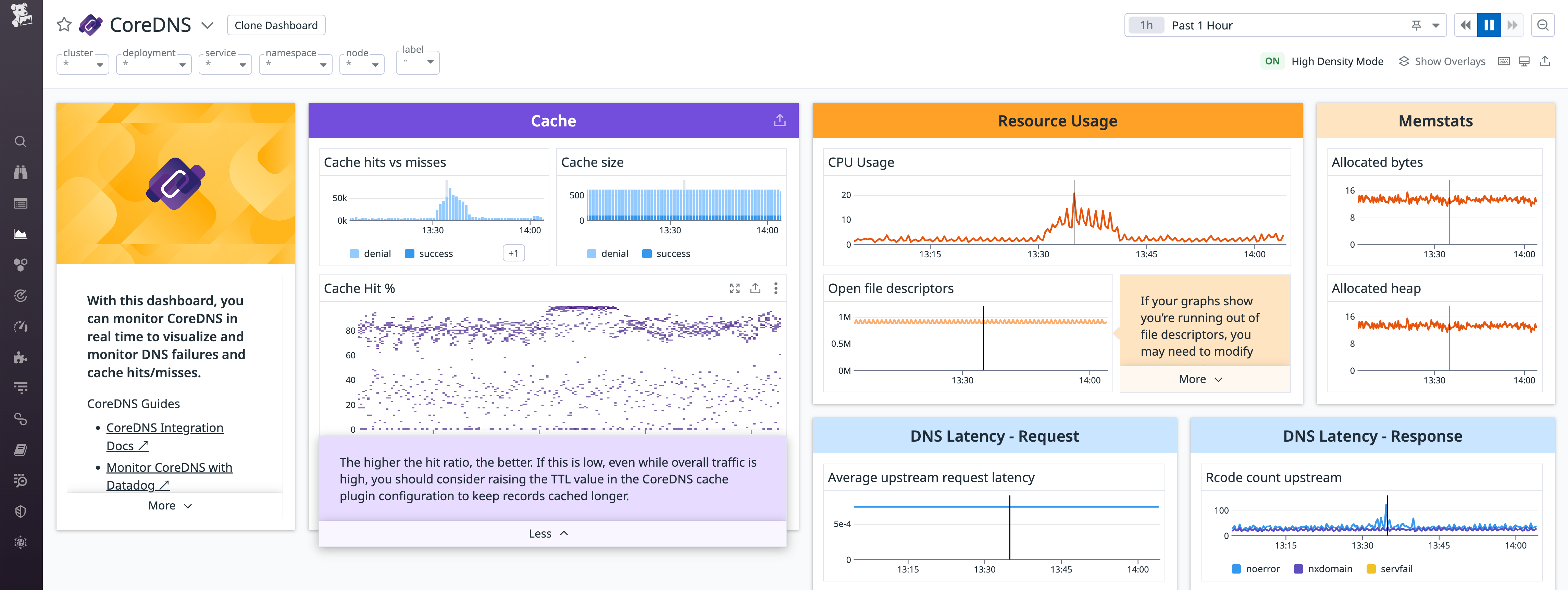Pause live updates with the blue pause button
The height and width of the screenshot is (590, 1568).
coord(1489,25)
